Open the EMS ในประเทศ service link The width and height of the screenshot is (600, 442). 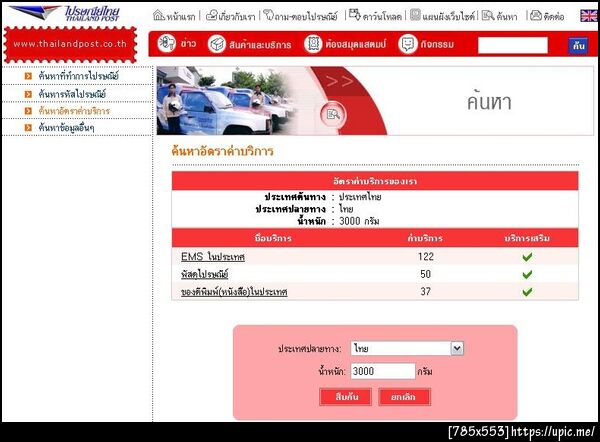tap(213, 256)
